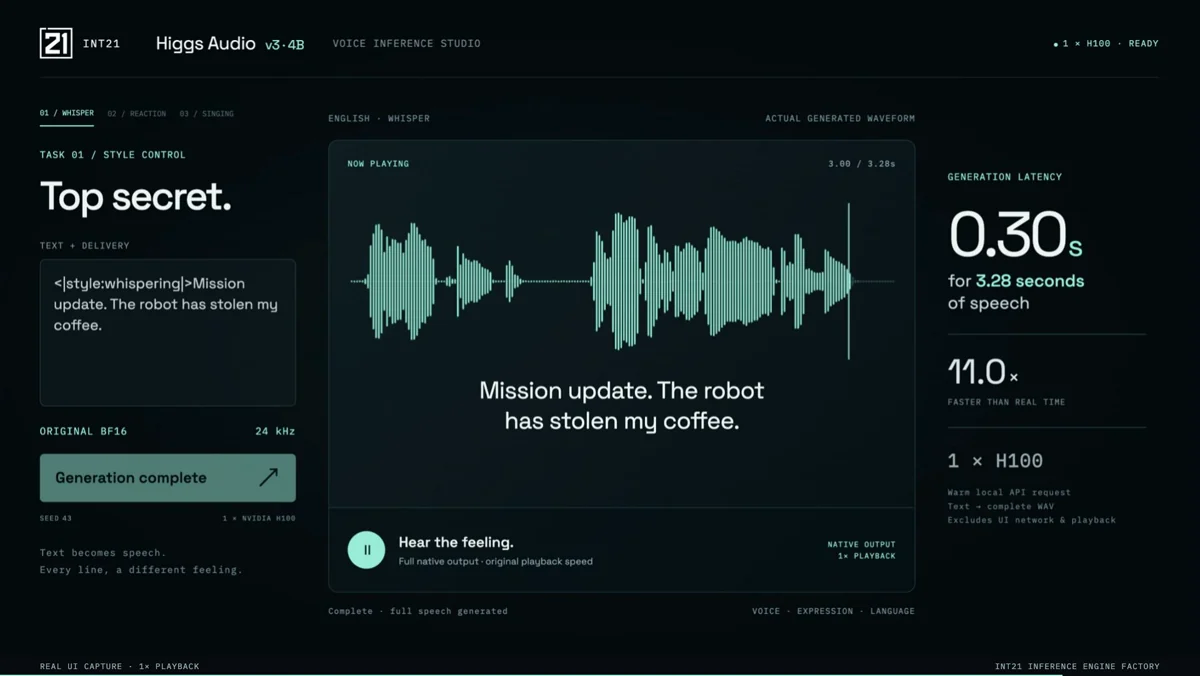The width and height of the screenshot is (1200, 676).
Task: Click the Complete · full speech generated status
Action: (418, 611)
